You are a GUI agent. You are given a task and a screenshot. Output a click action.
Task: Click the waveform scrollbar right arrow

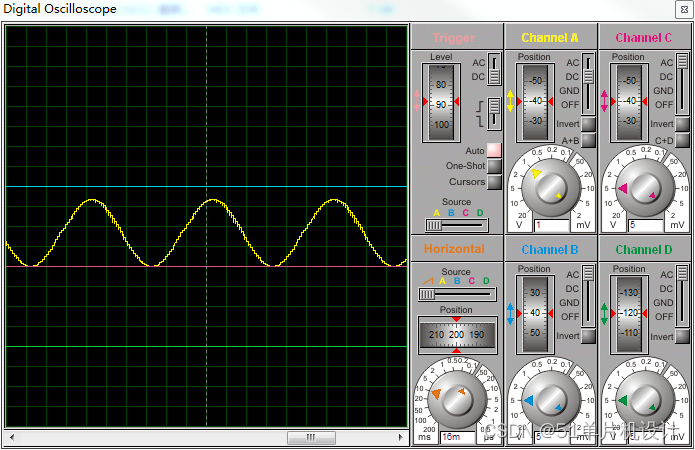(x=401, y=437)
